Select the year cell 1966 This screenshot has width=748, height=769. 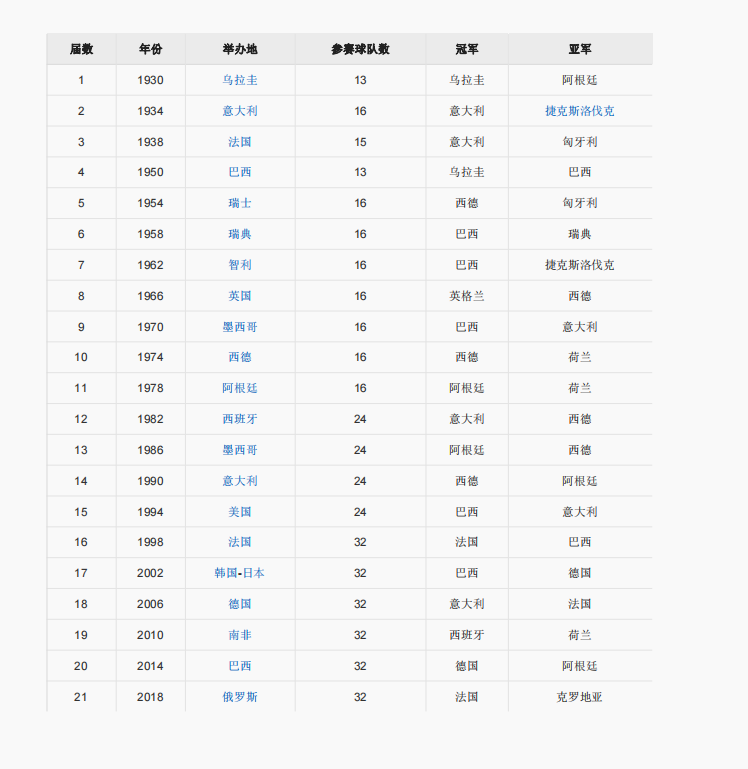[151, 296]
